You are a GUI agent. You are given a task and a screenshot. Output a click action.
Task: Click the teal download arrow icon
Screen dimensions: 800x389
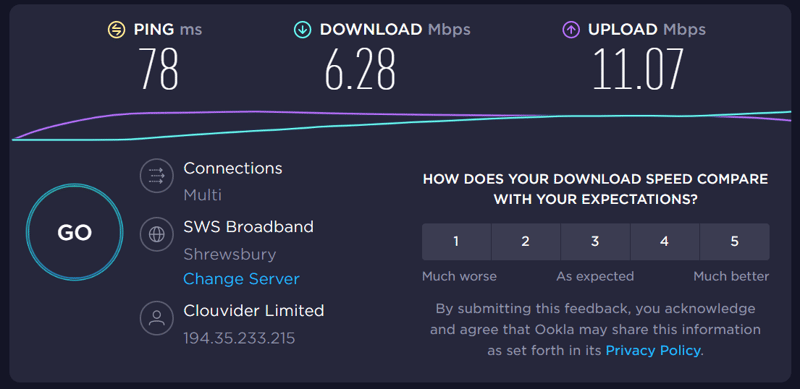point(303,30)
